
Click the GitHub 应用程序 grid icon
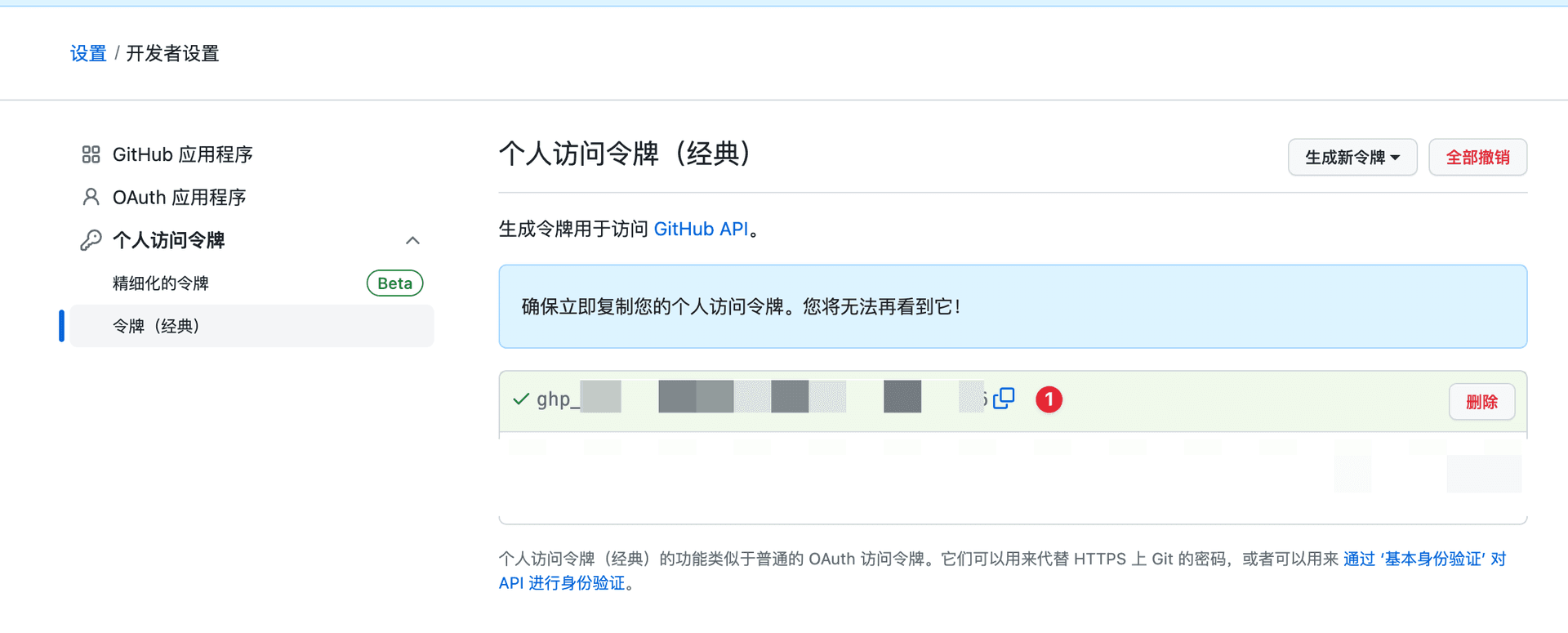(x=91, y=154)
